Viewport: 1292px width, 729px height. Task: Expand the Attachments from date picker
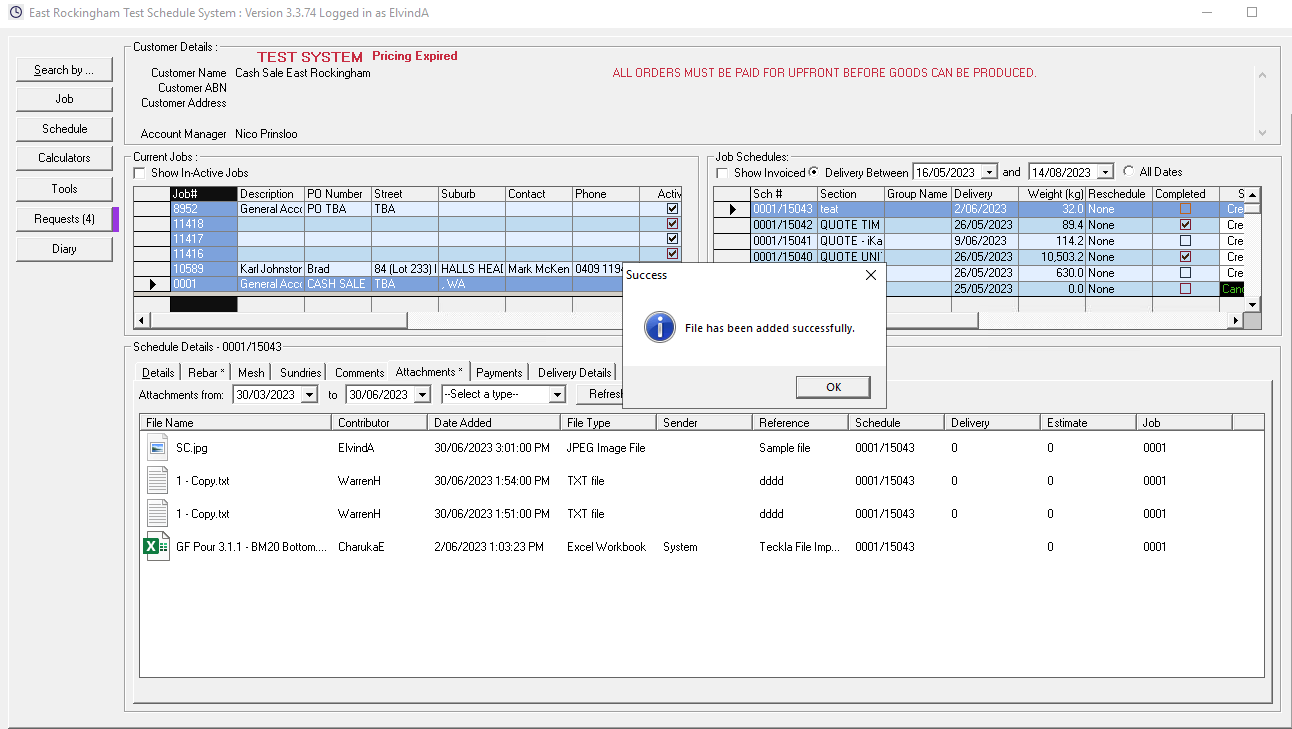308,395
